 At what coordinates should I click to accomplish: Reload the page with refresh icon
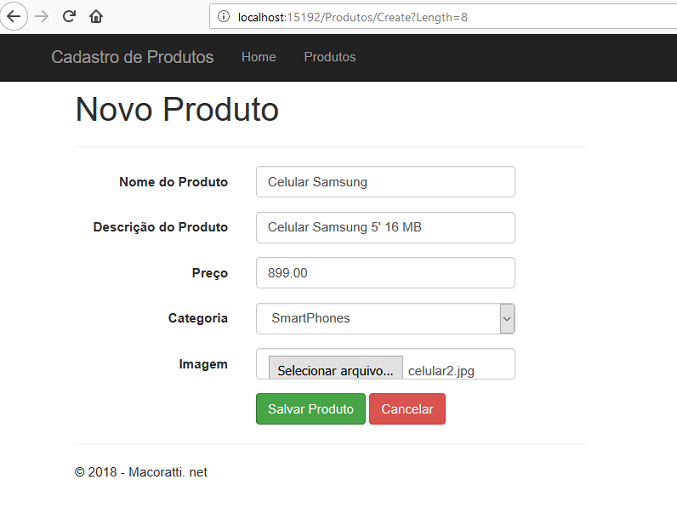click(x=69, y=16)
